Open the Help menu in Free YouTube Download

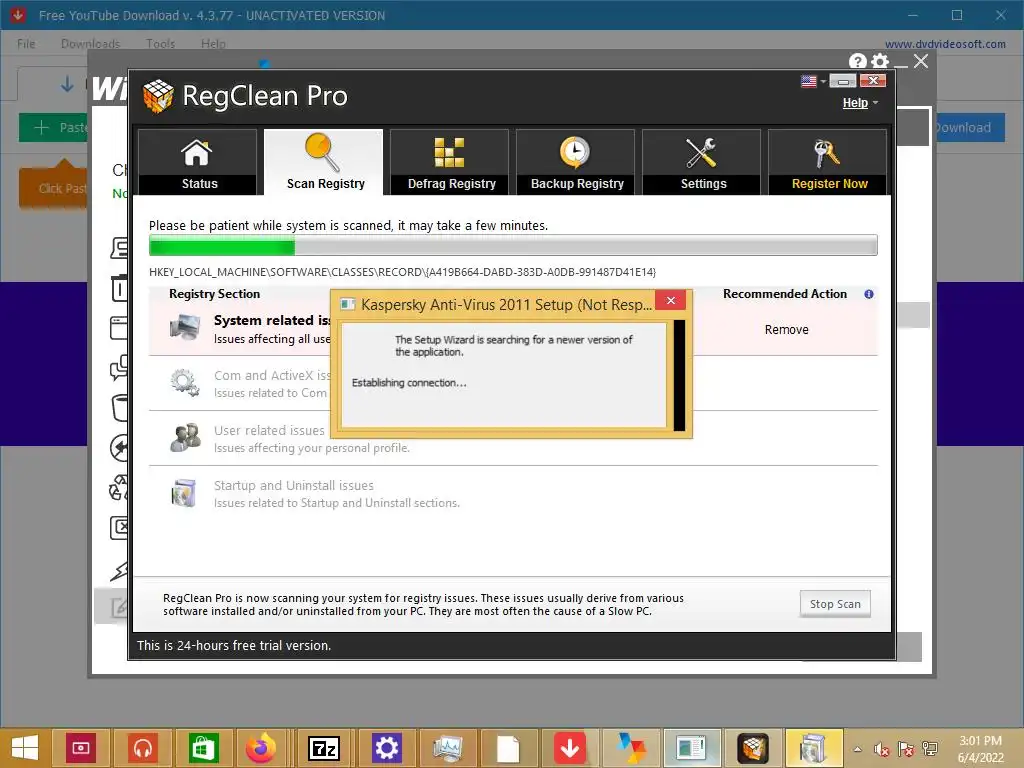click(214, 44)
